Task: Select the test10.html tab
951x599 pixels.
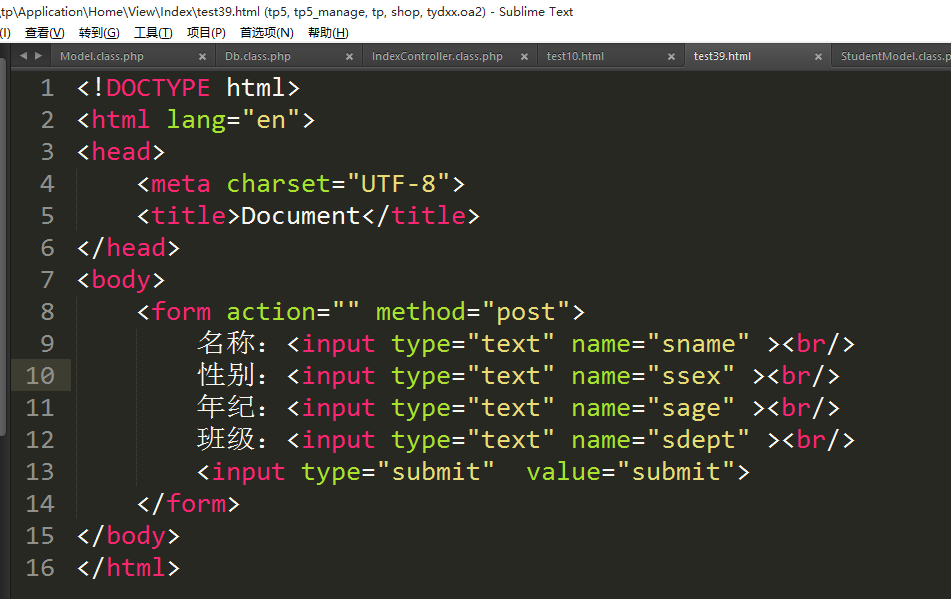Action: 575,56
